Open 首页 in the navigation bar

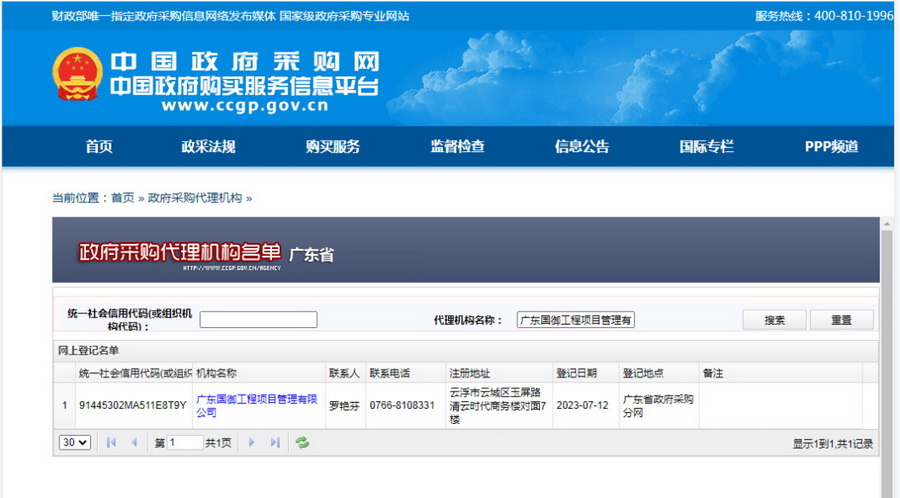99,147
